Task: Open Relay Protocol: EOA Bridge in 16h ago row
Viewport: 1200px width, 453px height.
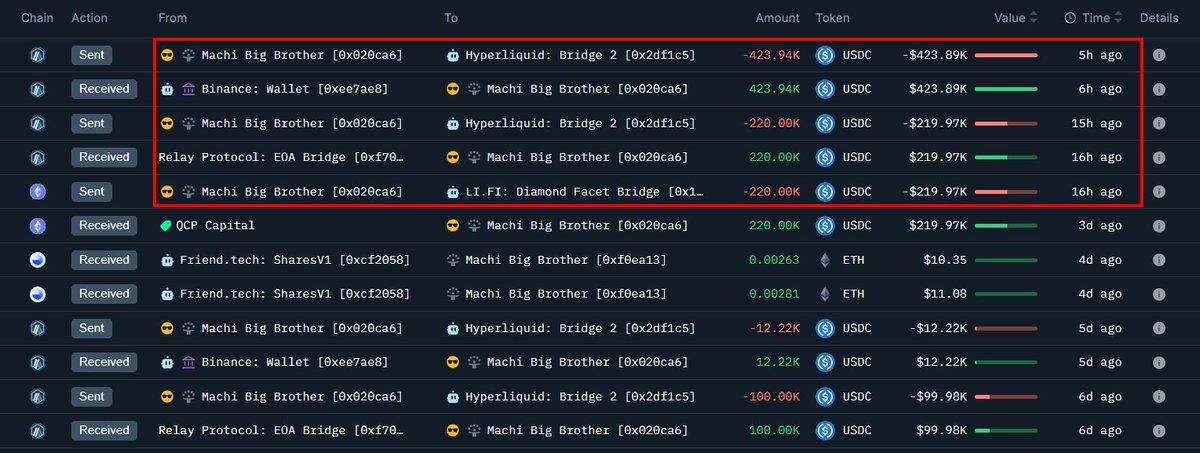Action: pos(281,157)
